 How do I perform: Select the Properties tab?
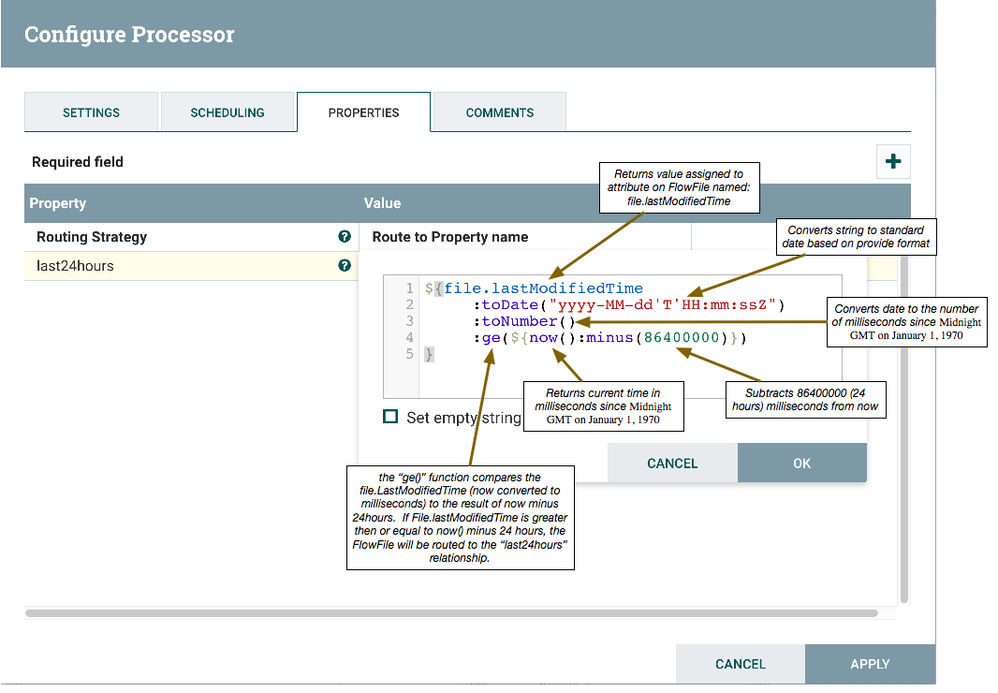pyautogui.click(x=363, y=112)
